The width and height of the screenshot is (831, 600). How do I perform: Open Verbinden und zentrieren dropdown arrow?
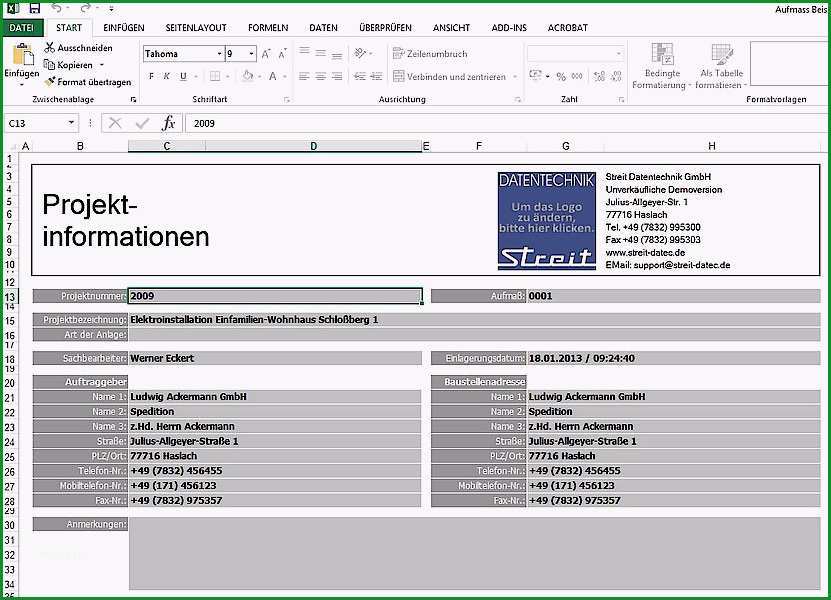515,77
